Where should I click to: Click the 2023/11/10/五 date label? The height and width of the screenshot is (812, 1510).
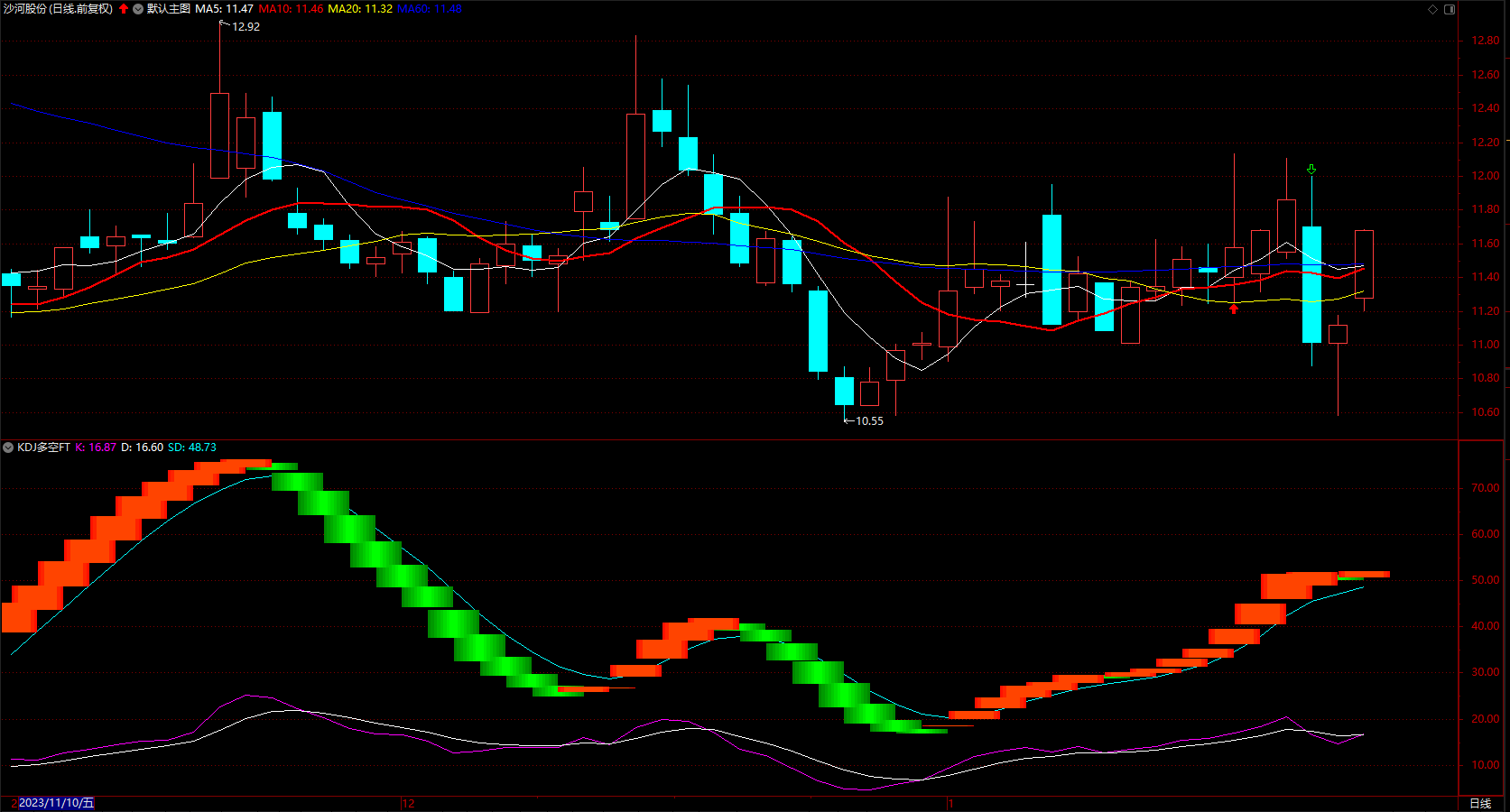click(56, 803)
